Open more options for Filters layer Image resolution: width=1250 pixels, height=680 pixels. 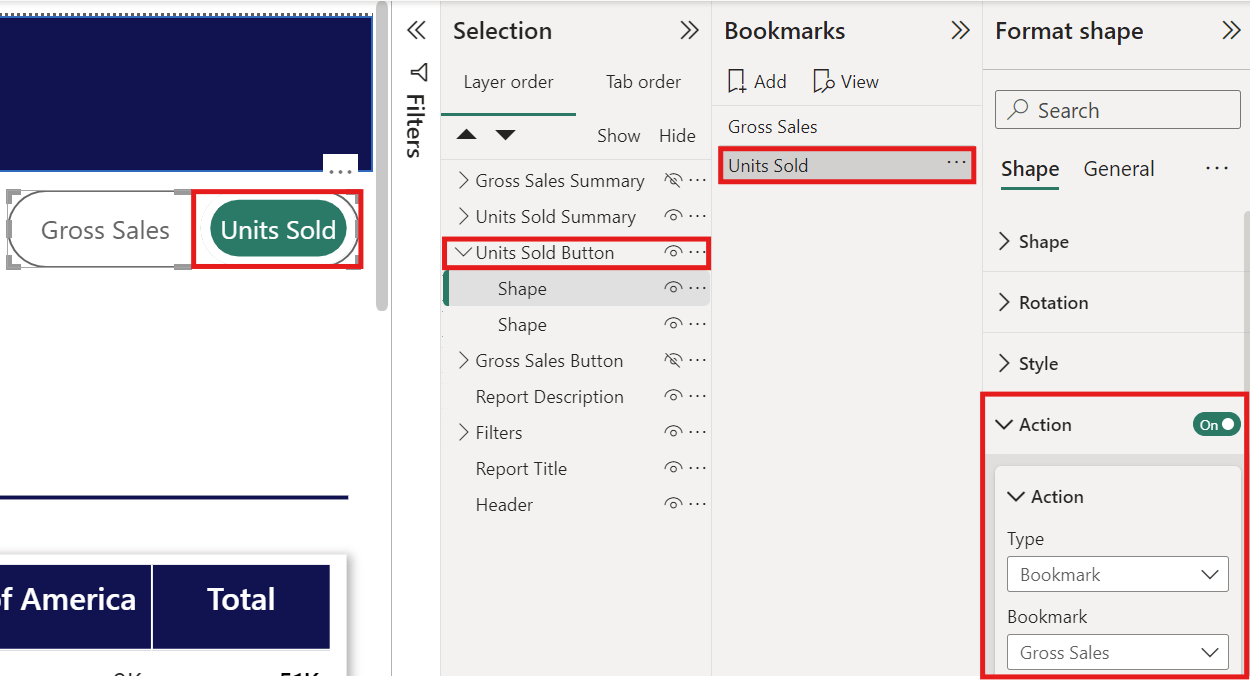tap(698, 433)
